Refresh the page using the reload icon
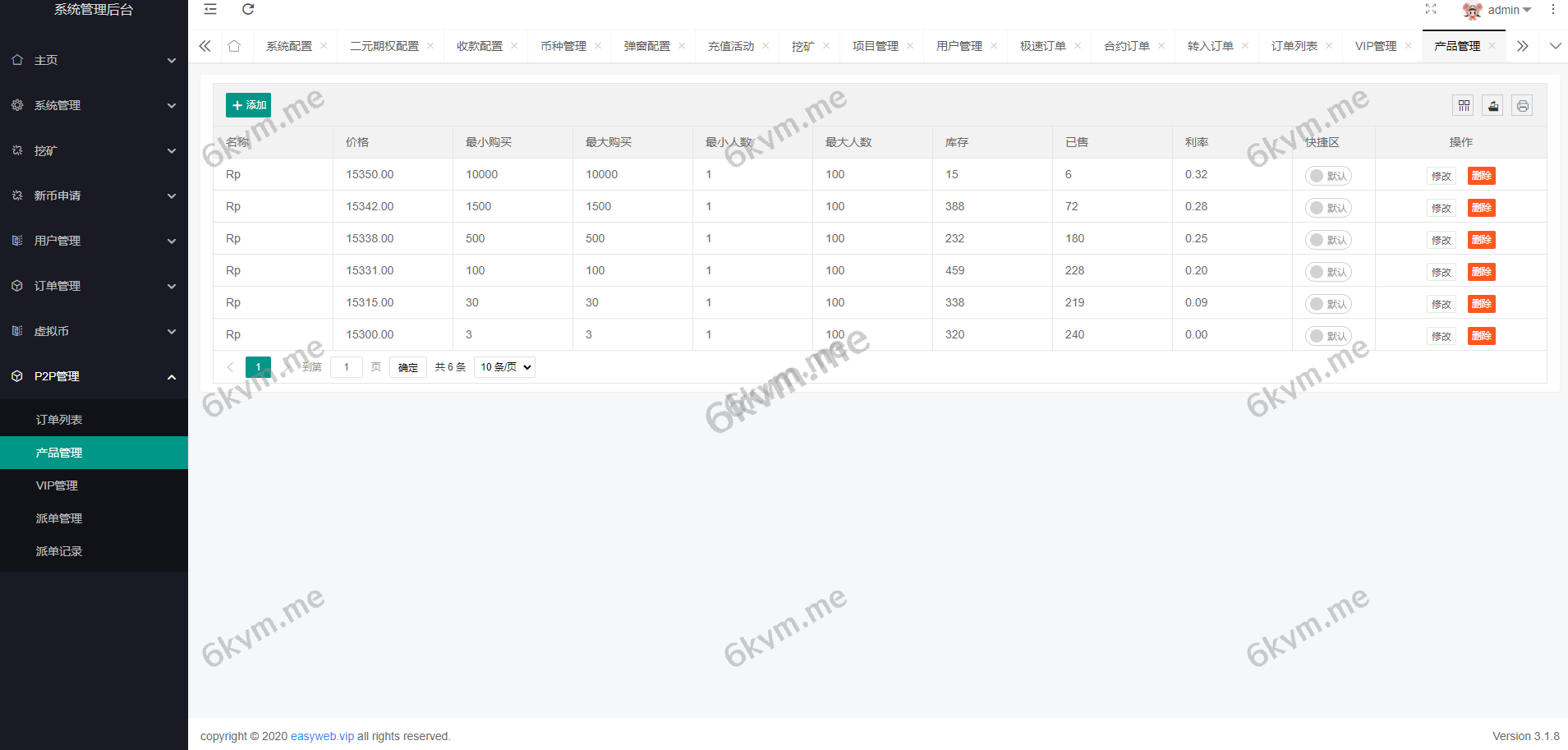Image resolution: width=1568 pixels, height=750 pixels. click(248, 10)
